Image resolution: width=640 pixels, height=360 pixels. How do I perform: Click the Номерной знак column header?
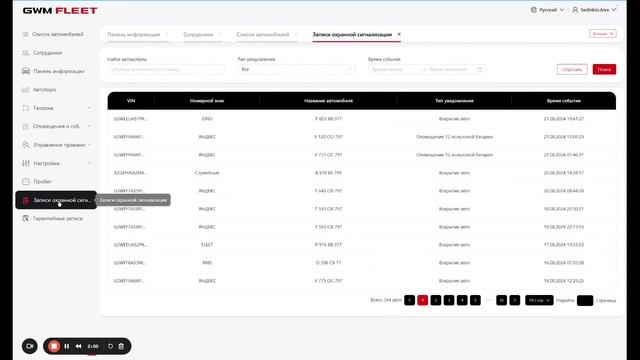point(207,101)
